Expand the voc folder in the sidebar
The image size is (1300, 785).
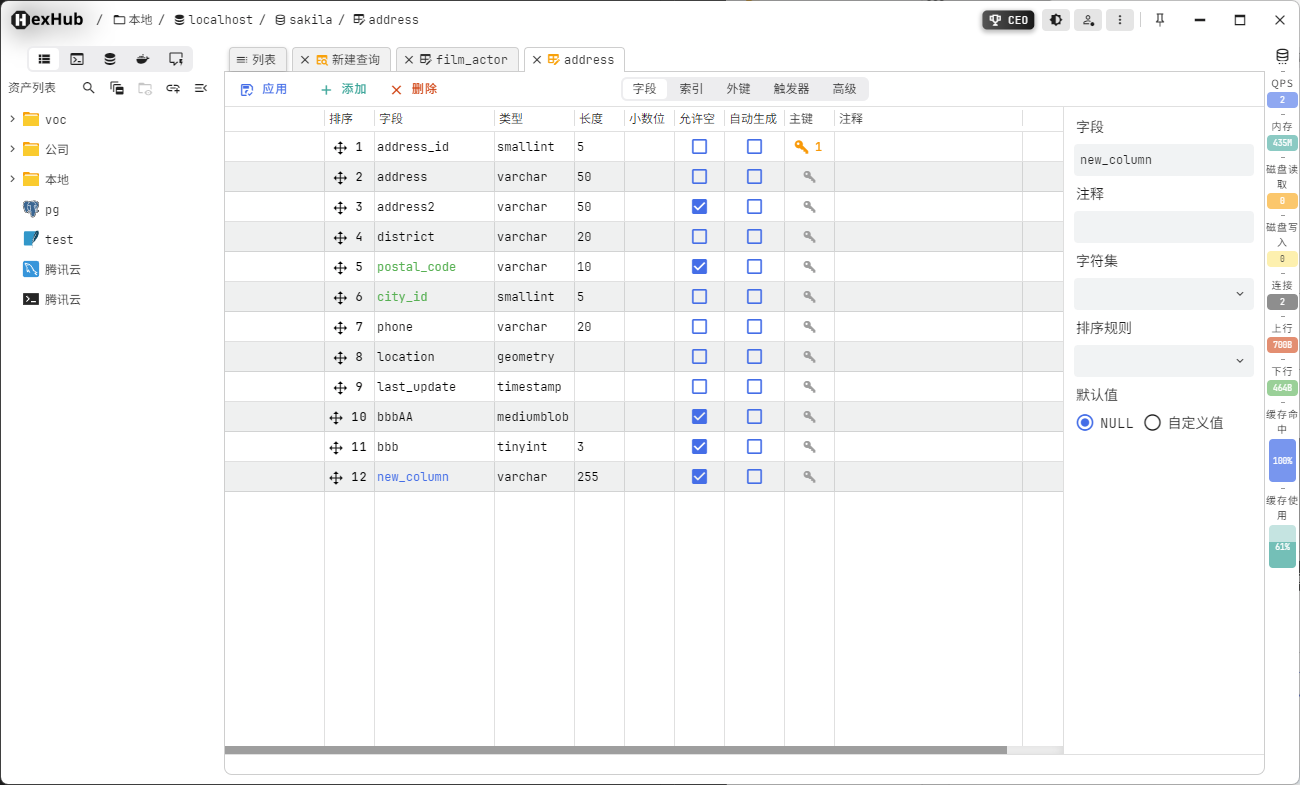(x=14, y=119)
